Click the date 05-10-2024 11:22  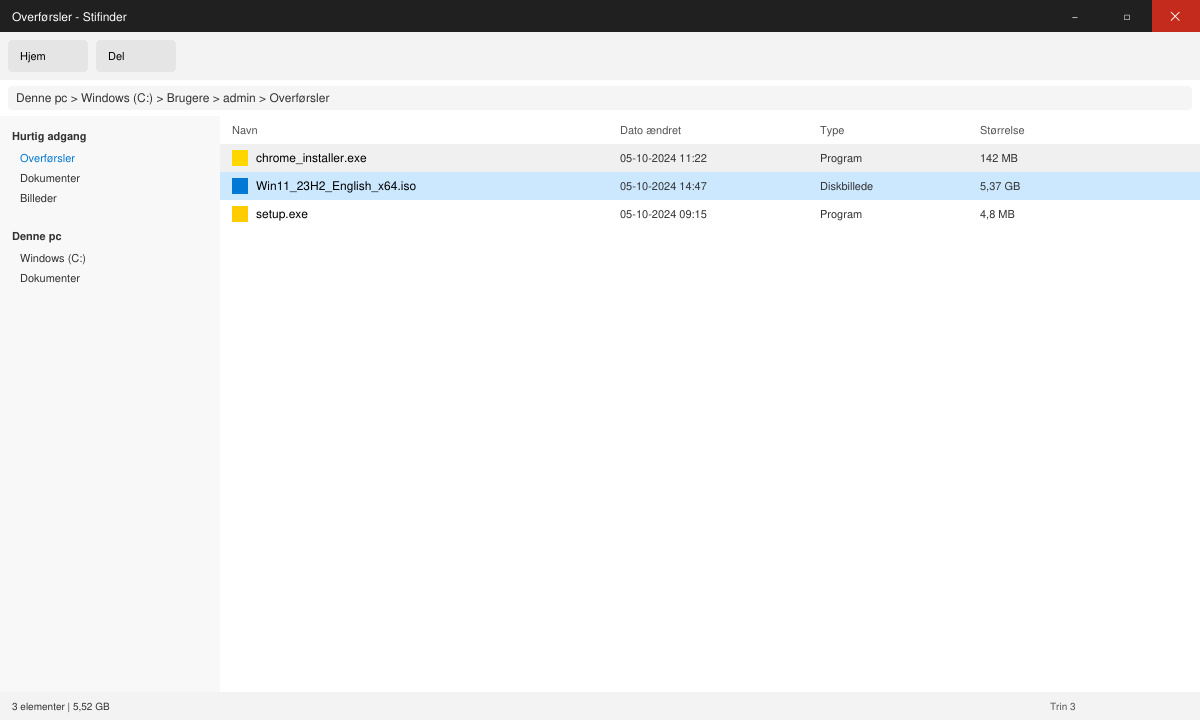[x=663, y=158]
